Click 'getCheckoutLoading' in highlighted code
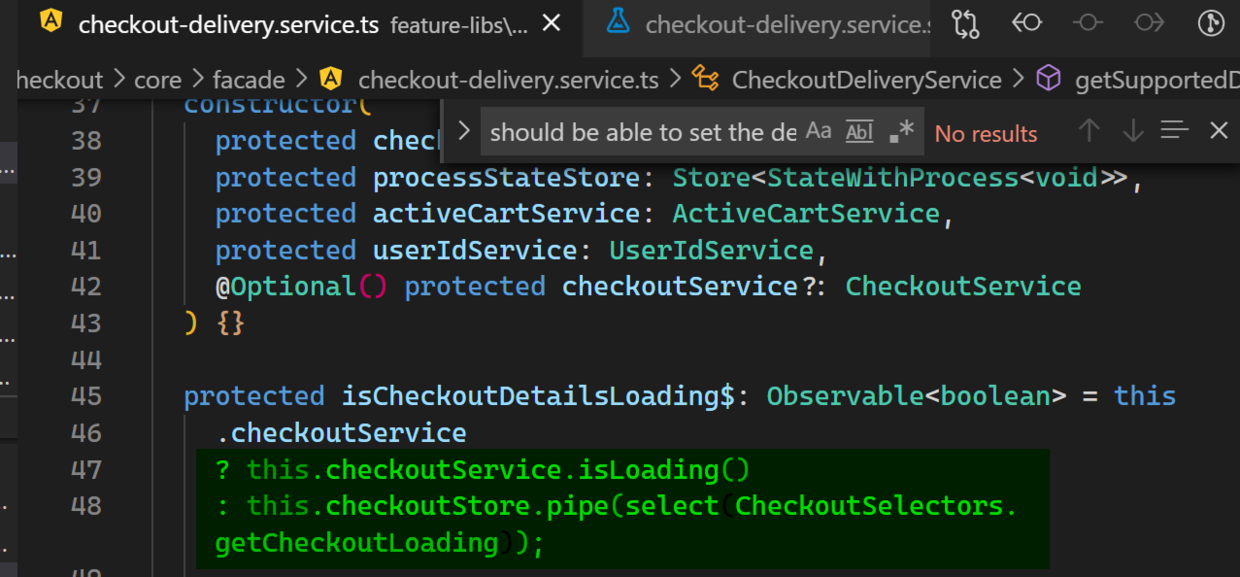The width and height of the screenshot is (1240, 577). (357, 543)
